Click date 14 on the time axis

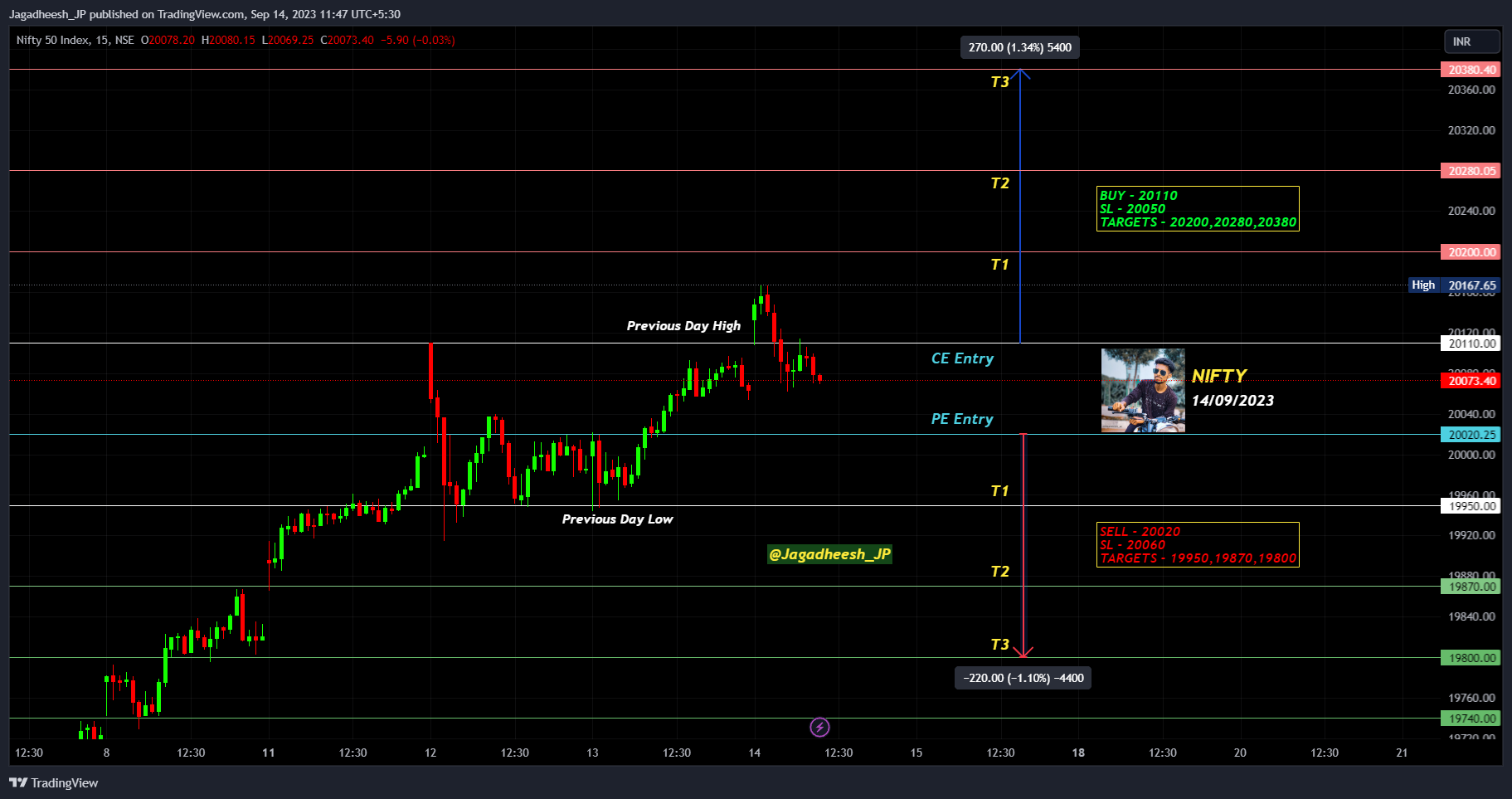pyautogui.click(x=754, y=753)
